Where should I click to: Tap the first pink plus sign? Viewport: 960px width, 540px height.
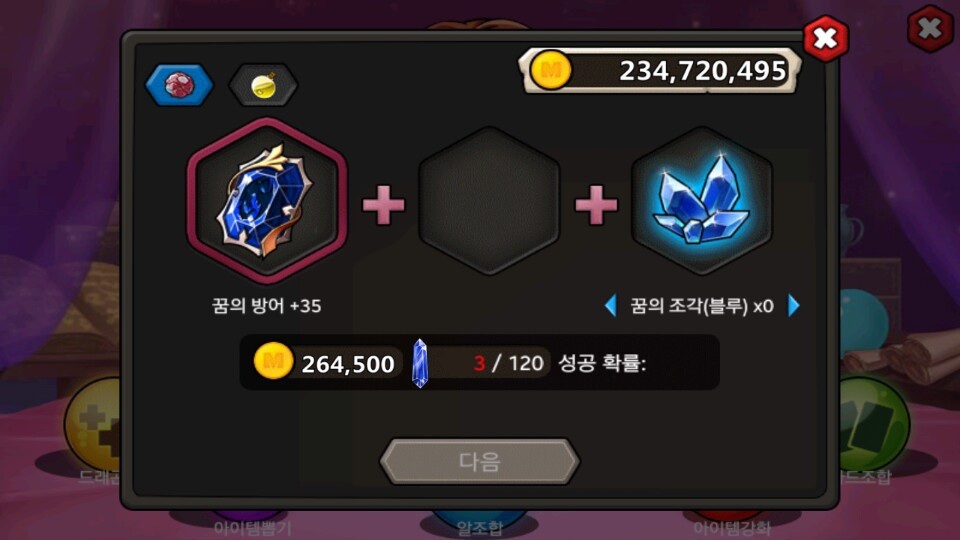[x=384, y=204]
